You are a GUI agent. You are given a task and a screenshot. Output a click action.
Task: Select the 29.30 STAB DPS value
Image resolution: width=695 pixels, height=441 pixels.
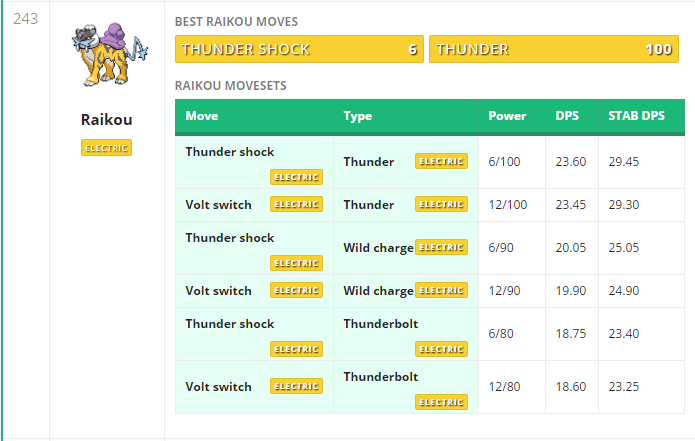point(624,205)
